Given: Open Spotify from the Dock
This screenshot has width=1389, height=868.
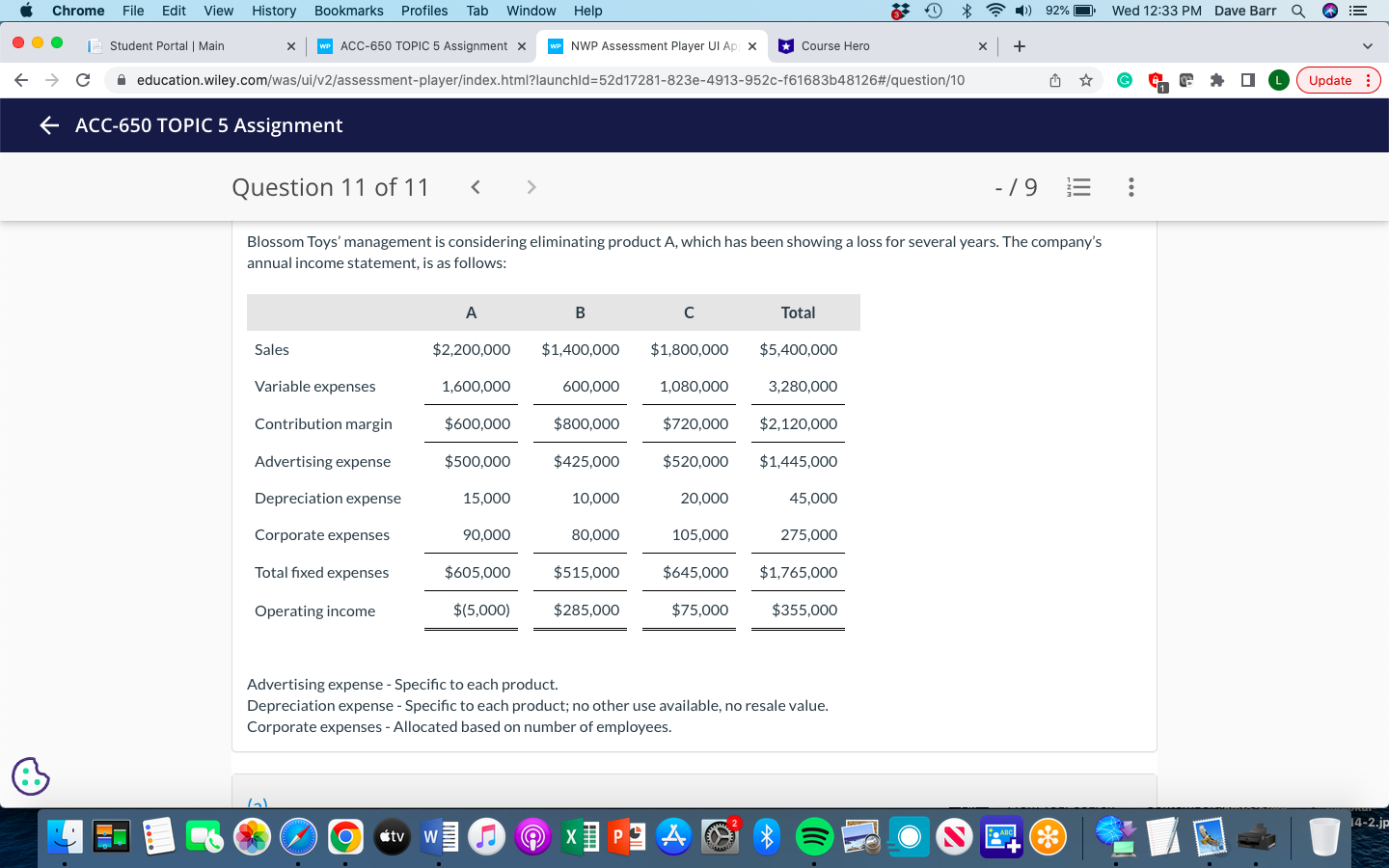Looking at the screenshot, I should (814, 837).
